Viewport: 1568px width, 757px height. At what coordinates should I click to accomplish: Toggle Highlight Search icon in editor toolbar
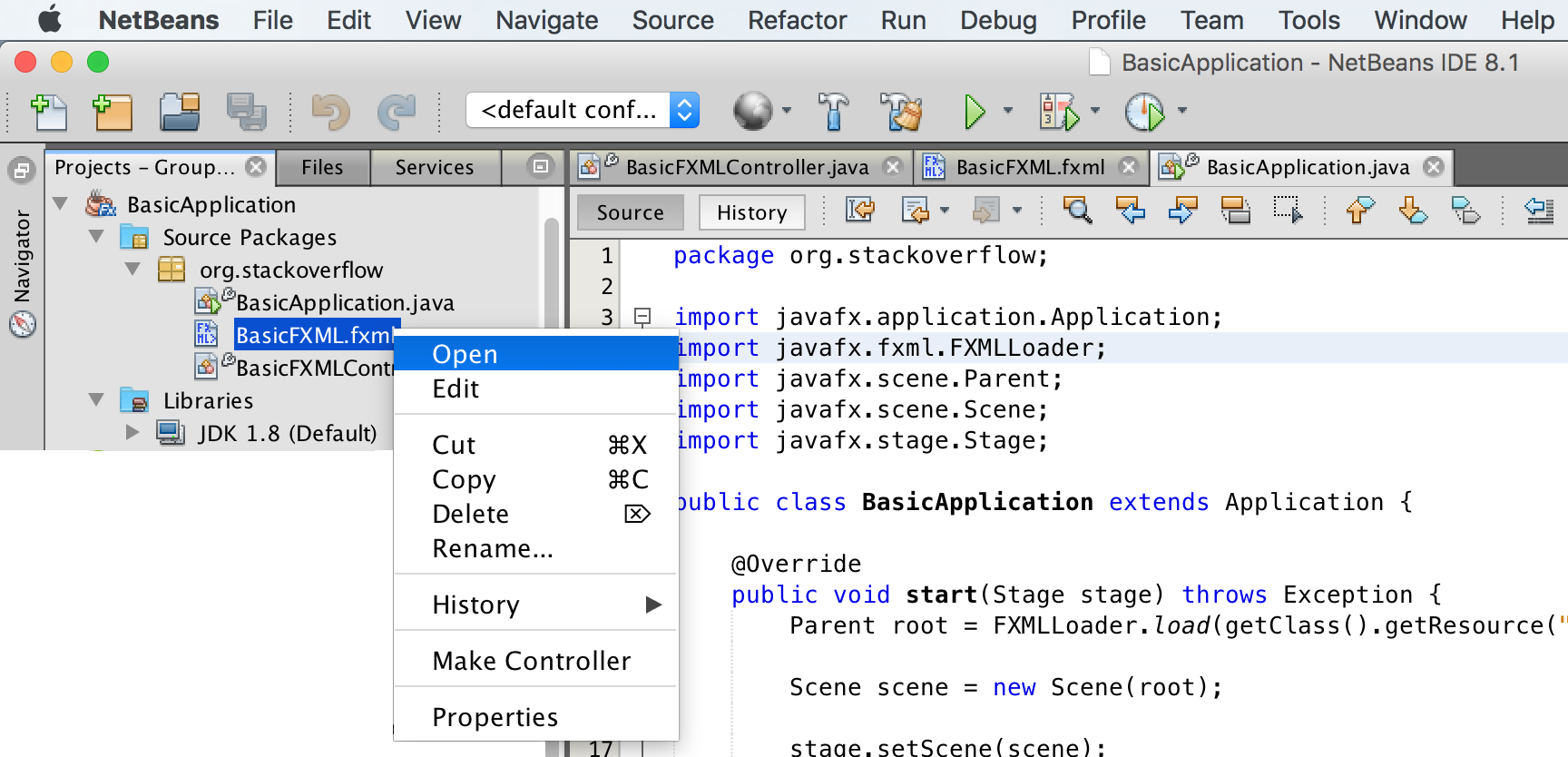(1235, 211)
